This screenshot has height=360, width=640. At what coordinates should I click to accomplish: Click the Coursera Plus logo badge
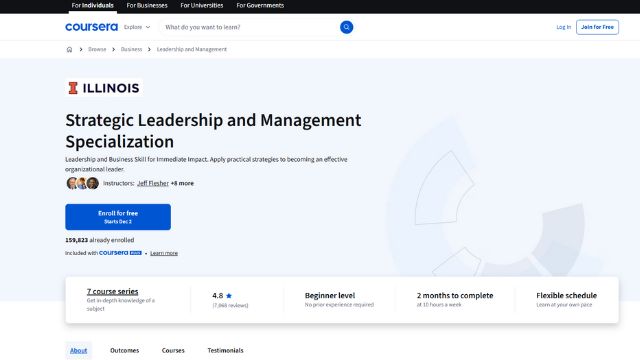120,253
